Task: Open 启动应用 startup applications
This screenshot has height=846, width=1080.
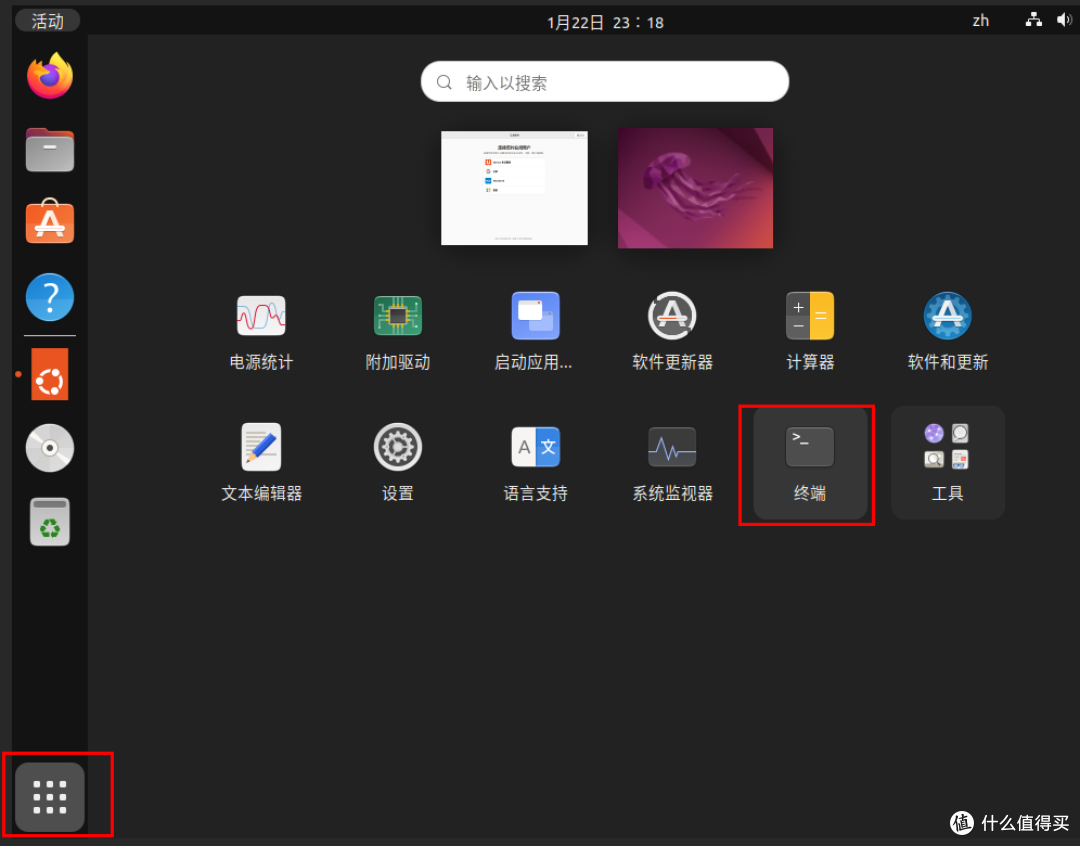Action: click(x=535, y=330)
